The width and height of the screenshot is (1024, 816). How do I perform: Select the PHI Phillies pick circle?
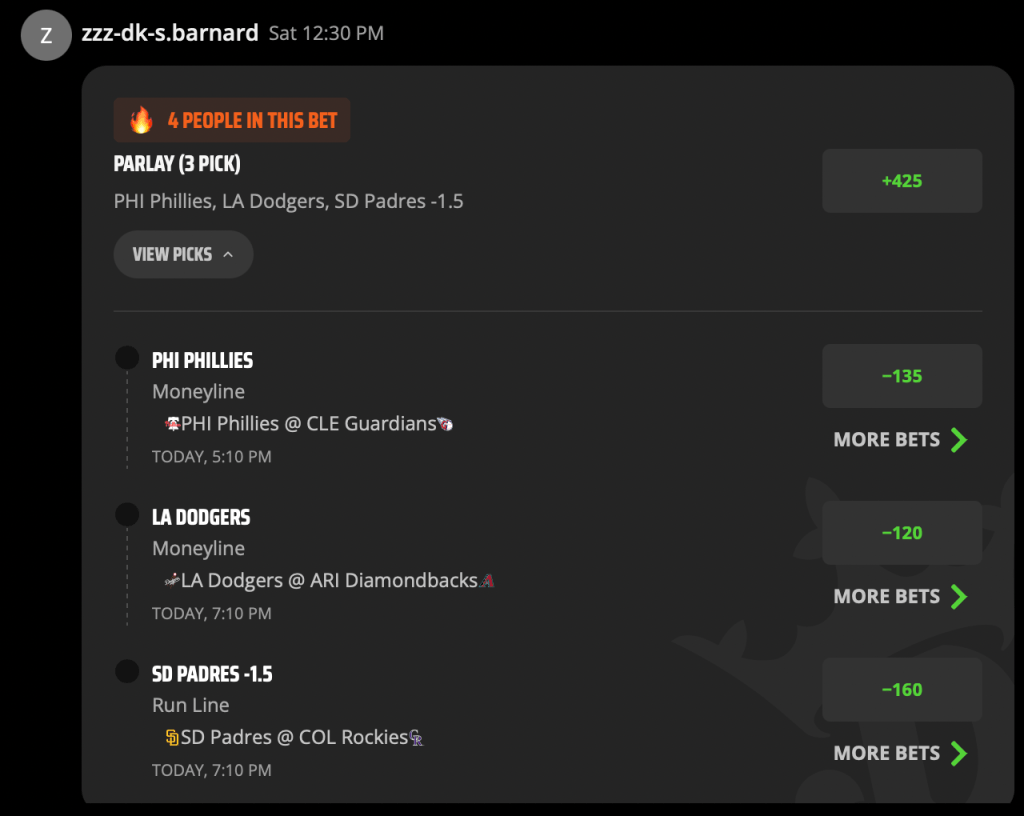(127, 358)
